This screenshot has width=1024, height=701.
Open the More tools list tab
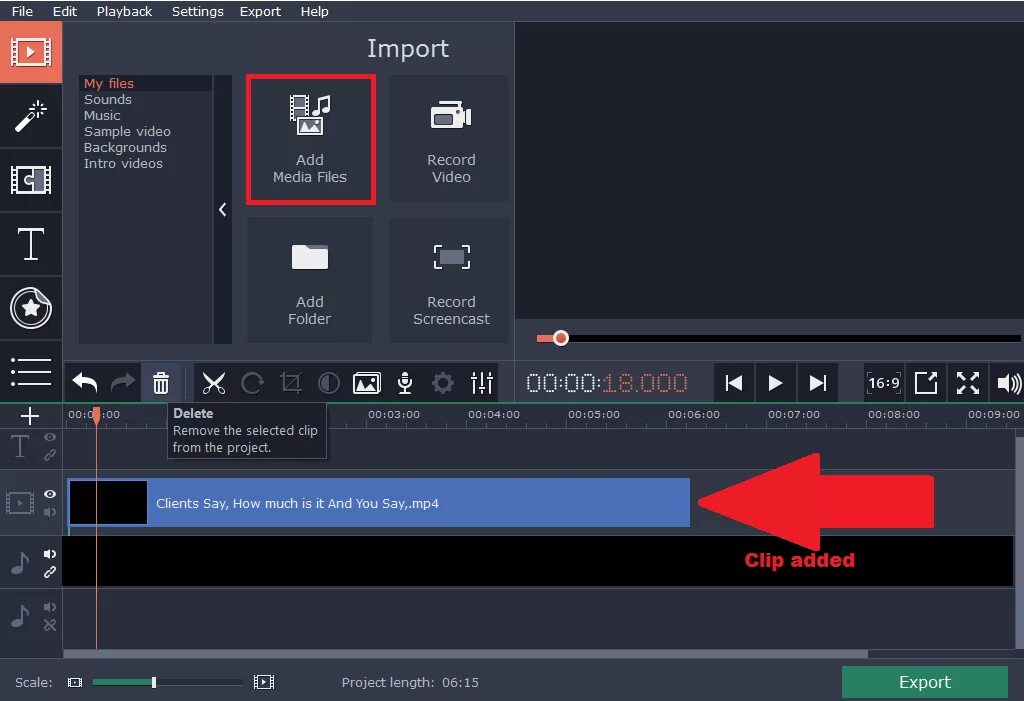tap(31, 372)
